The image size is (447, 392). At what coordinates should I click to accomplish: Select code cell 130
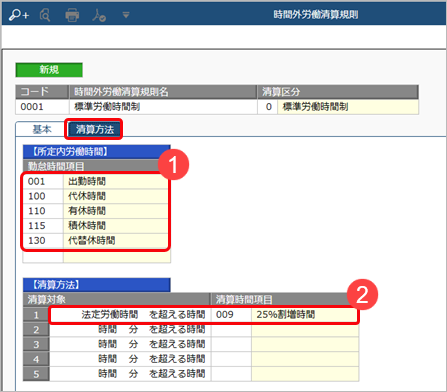(43, 241)
